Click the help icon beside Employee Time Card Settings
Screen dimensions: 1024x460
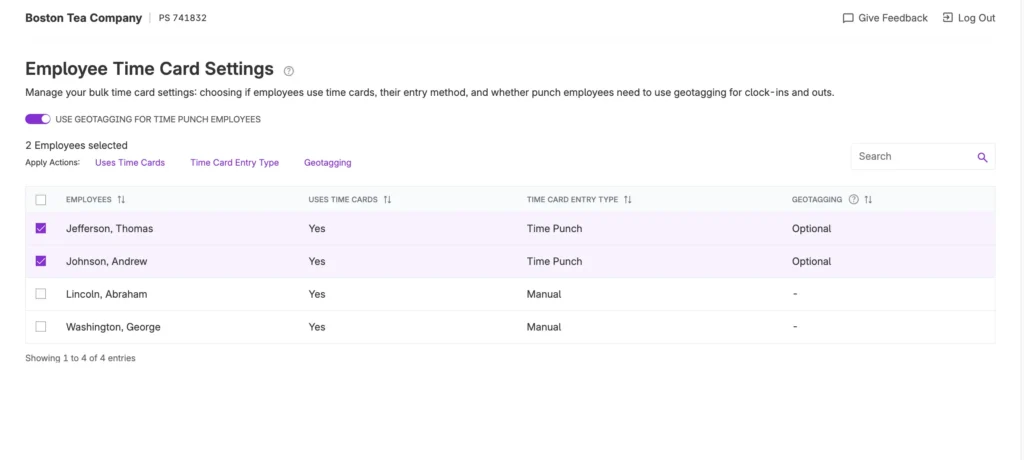(289, 71)
